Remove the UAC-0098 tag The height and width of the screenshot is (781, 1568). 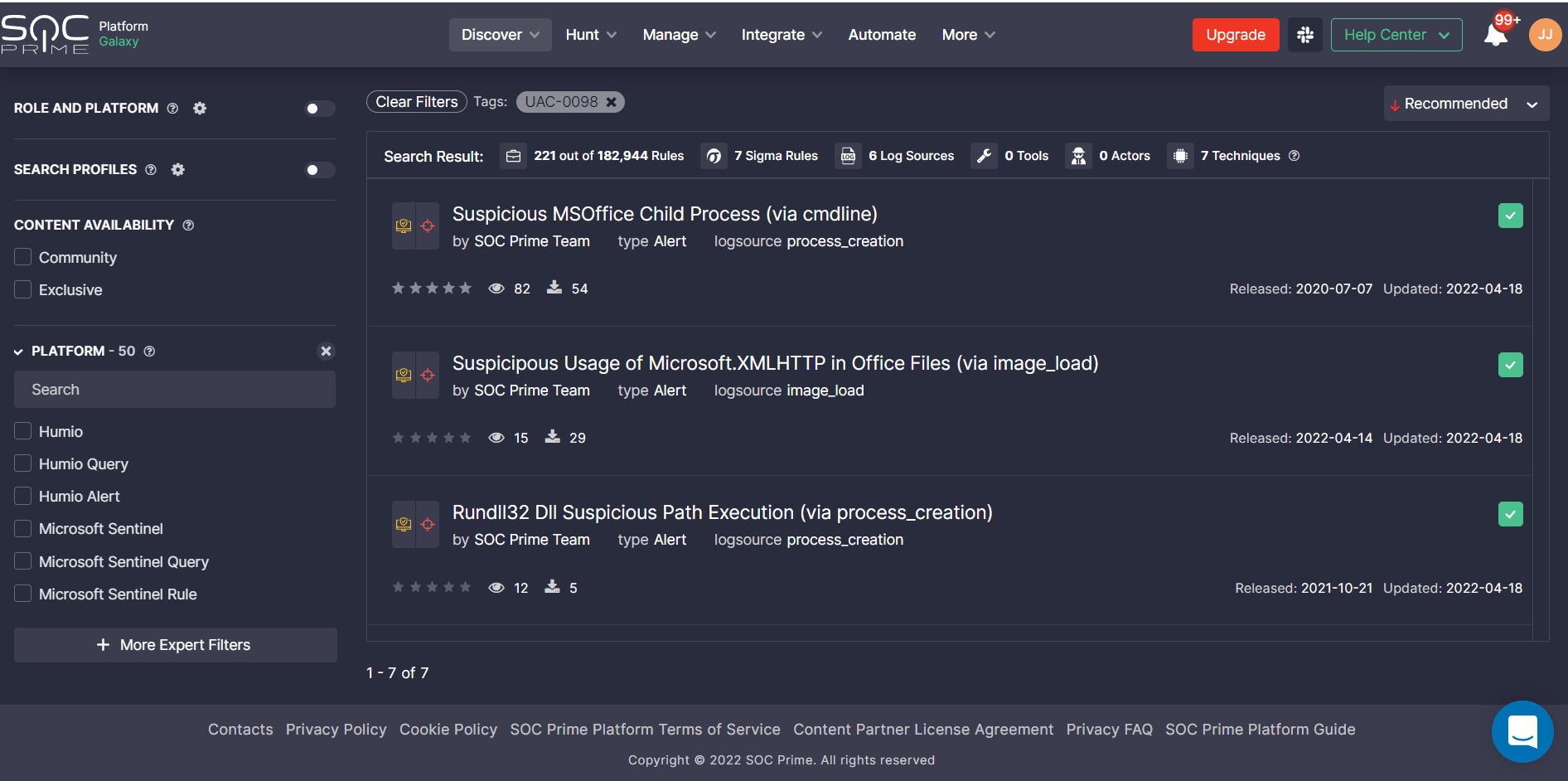pyautogui.click(x=611, y=102)
